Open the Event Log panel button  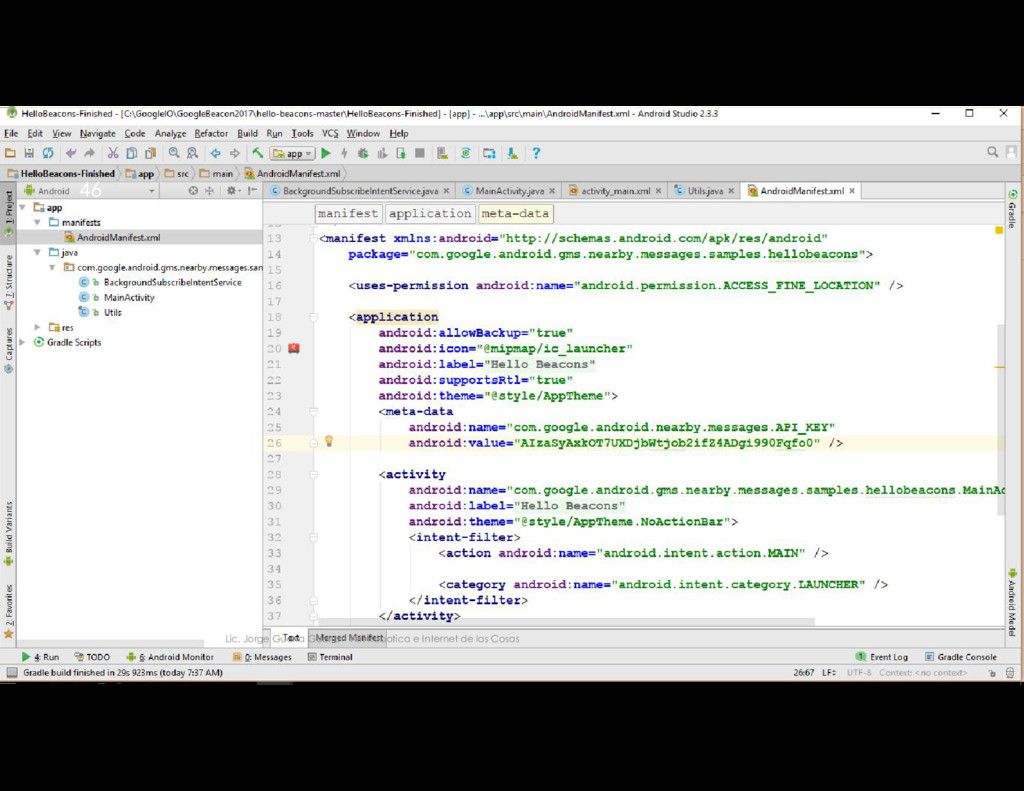coord(882,657)
